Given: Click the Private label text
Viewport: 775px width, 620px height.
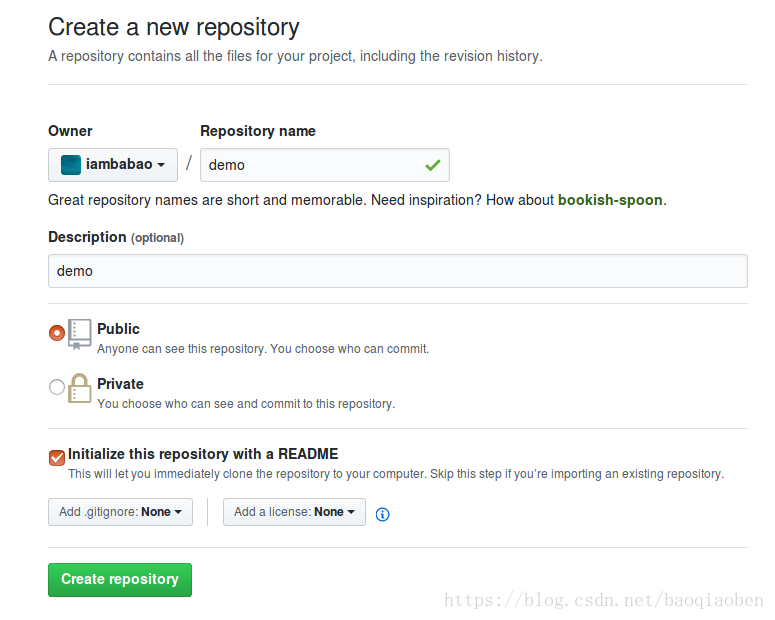Looking at the screenshot, I should click(120, 384).
